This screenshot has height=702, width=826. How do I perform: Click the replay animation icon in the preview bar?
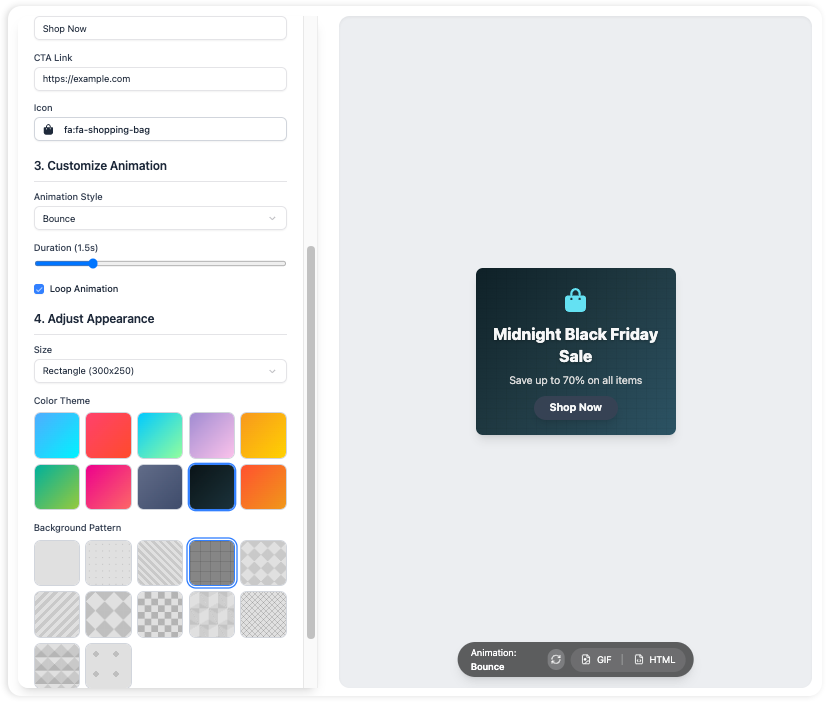(x=556, y=659)
